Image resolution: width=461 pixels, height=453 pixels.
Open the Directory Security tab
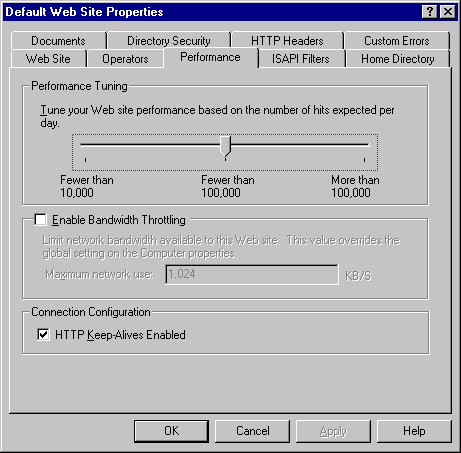[x=169, y=41]
